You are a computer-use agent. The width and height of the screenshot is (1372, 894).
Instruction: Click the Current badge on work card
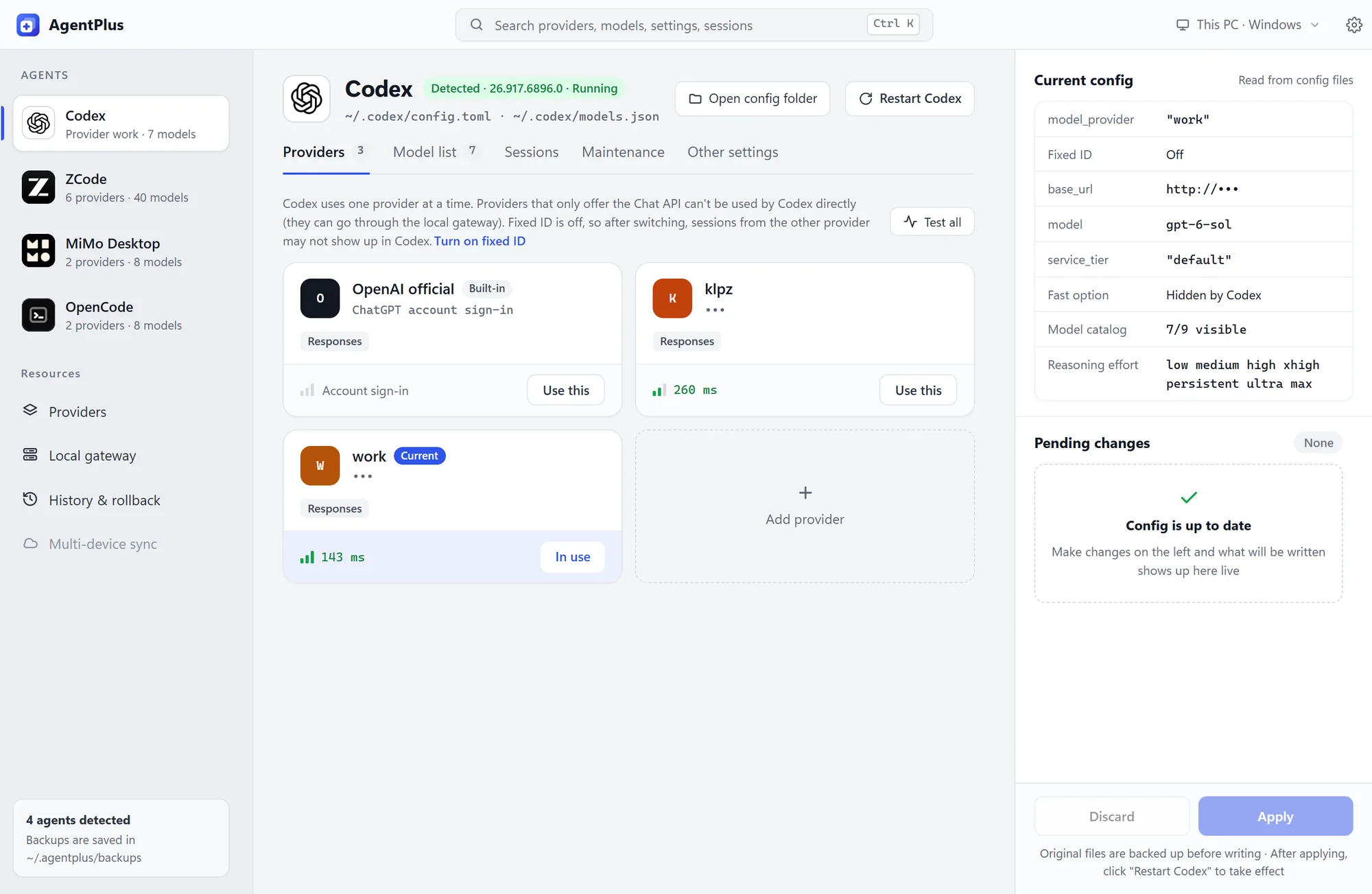tap(420, 456)
